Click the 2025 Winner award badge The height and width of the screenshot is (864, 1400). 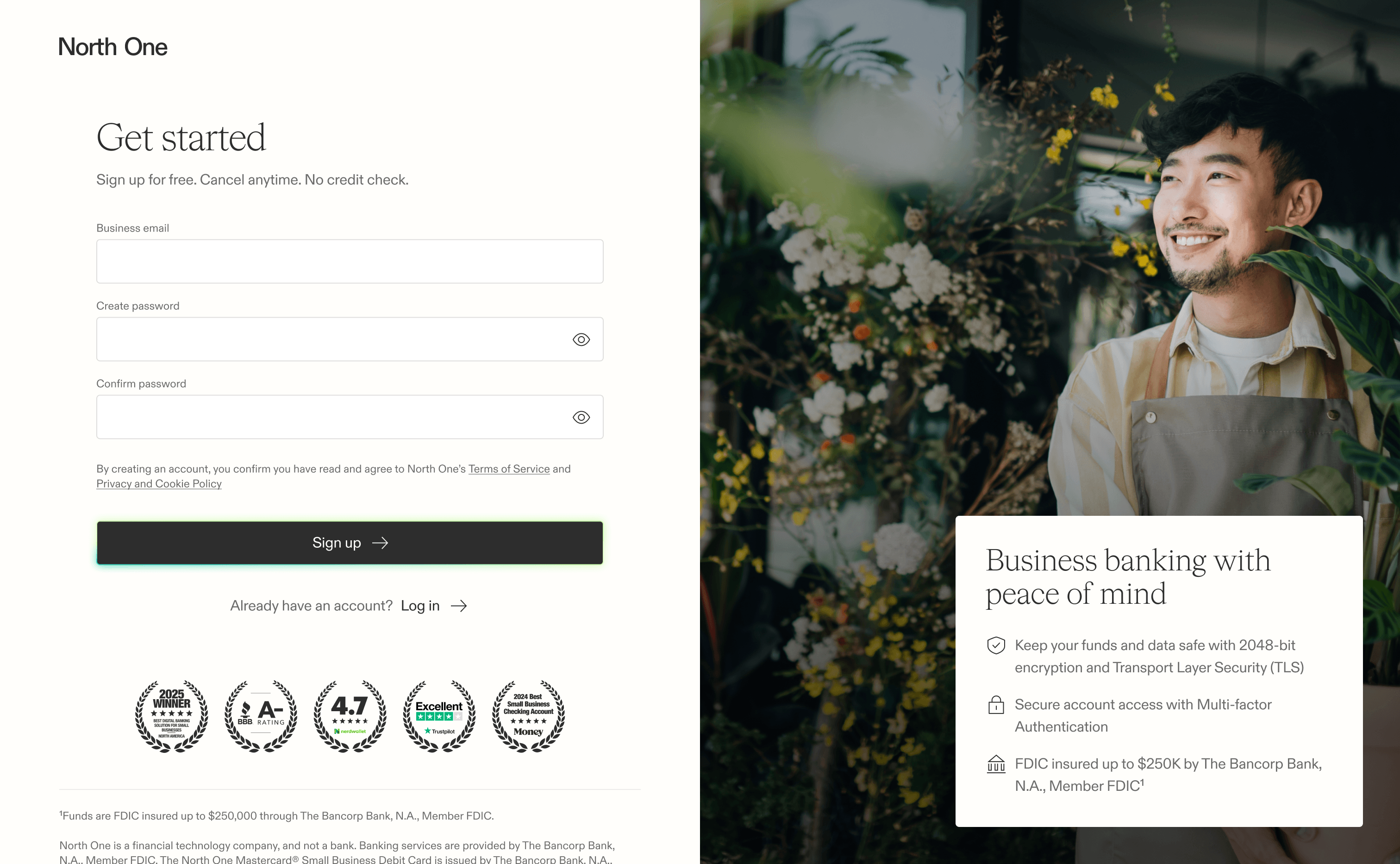point(171,716)
